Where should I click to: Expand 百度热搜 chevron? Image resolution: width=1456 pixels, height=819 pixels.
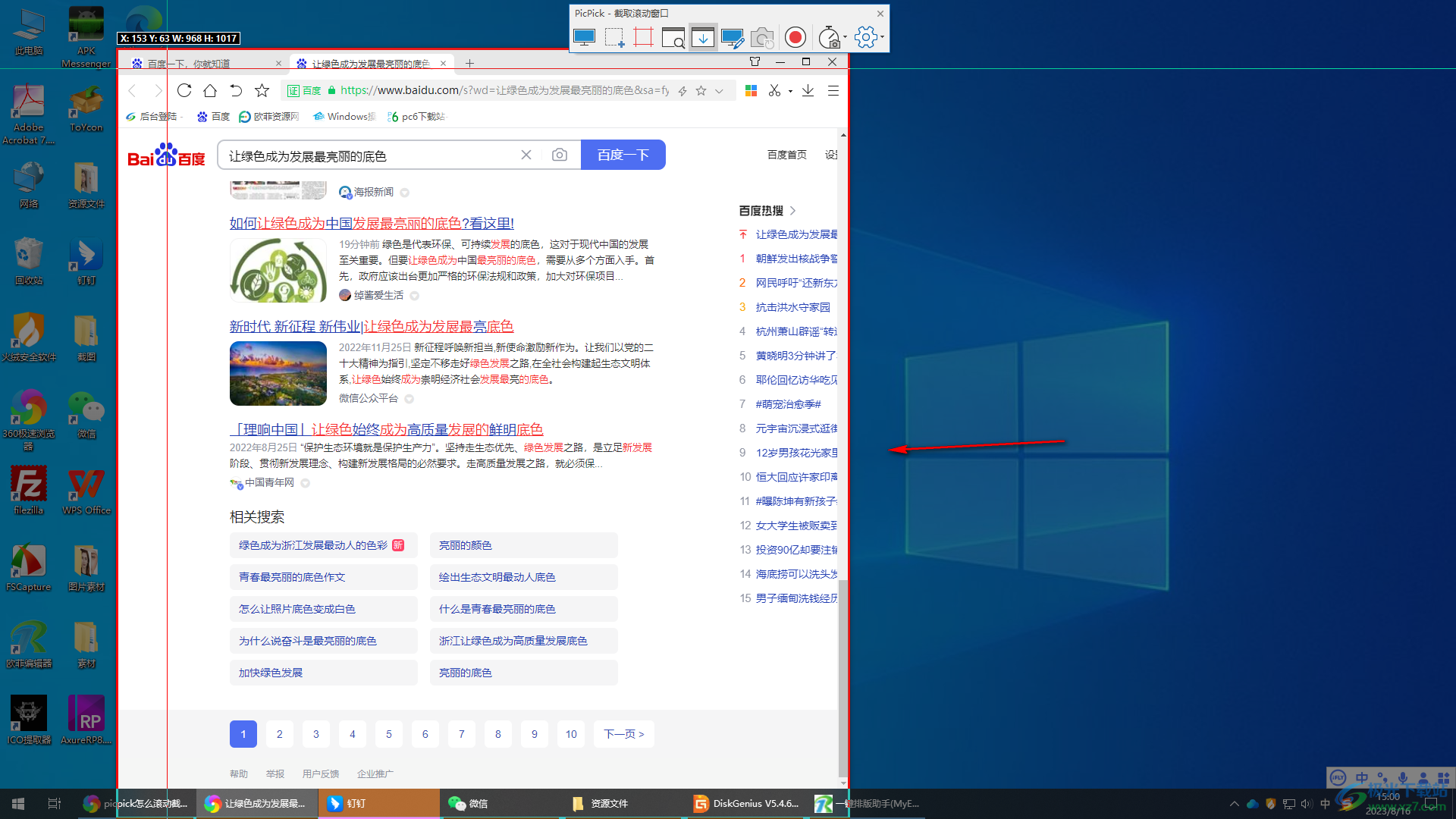[x=792, y=211]
